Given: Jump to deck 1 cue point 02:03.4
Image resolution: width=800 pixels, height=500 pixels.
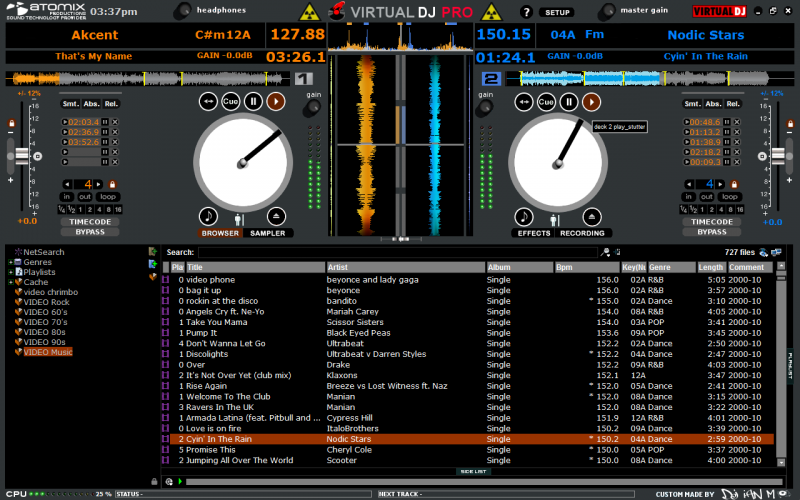Looking at the screenshot, I should pos(65,122).
